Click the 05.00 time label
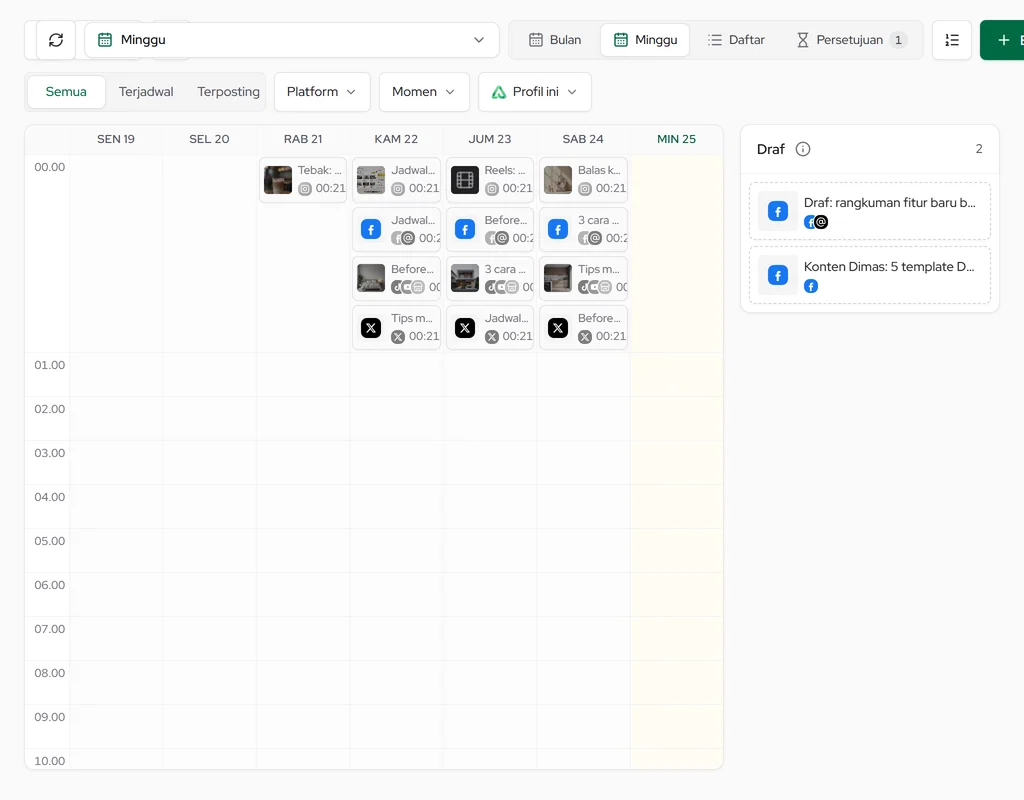1024x800 pixels. (50, 541)
